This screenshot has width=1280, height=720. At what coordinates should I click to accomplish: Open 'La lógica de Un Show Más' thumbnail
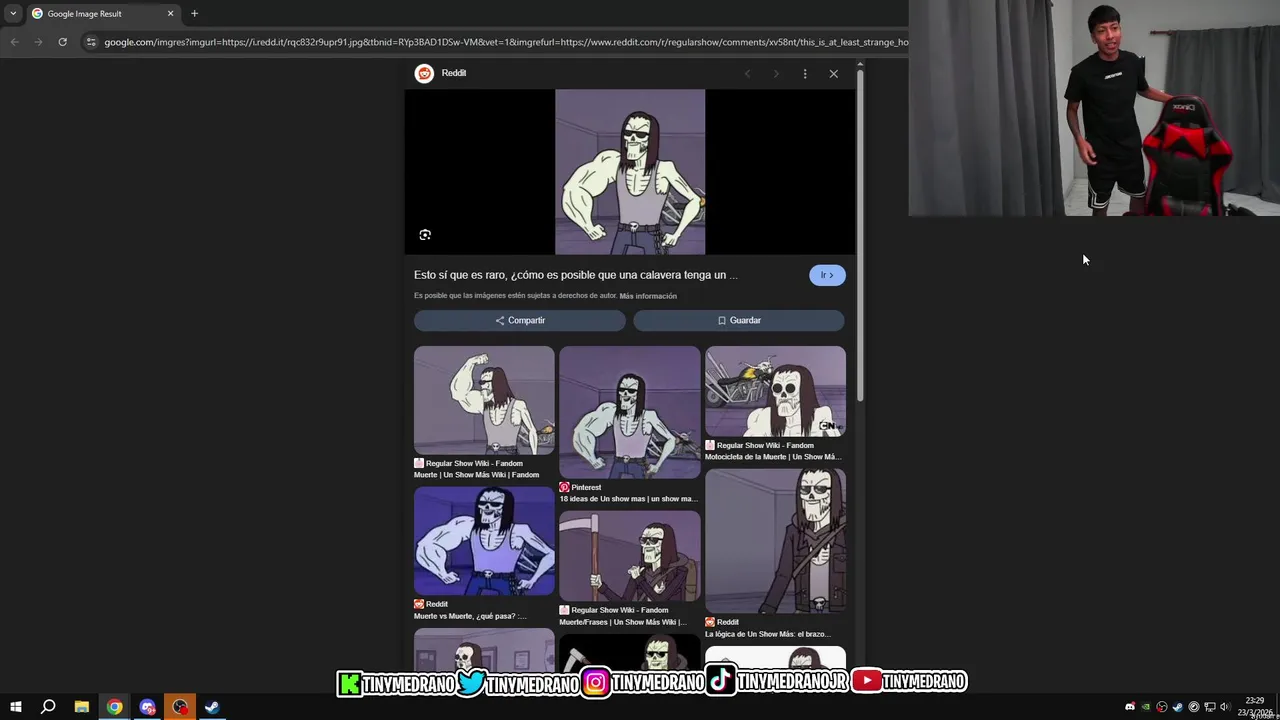point(775,541)
